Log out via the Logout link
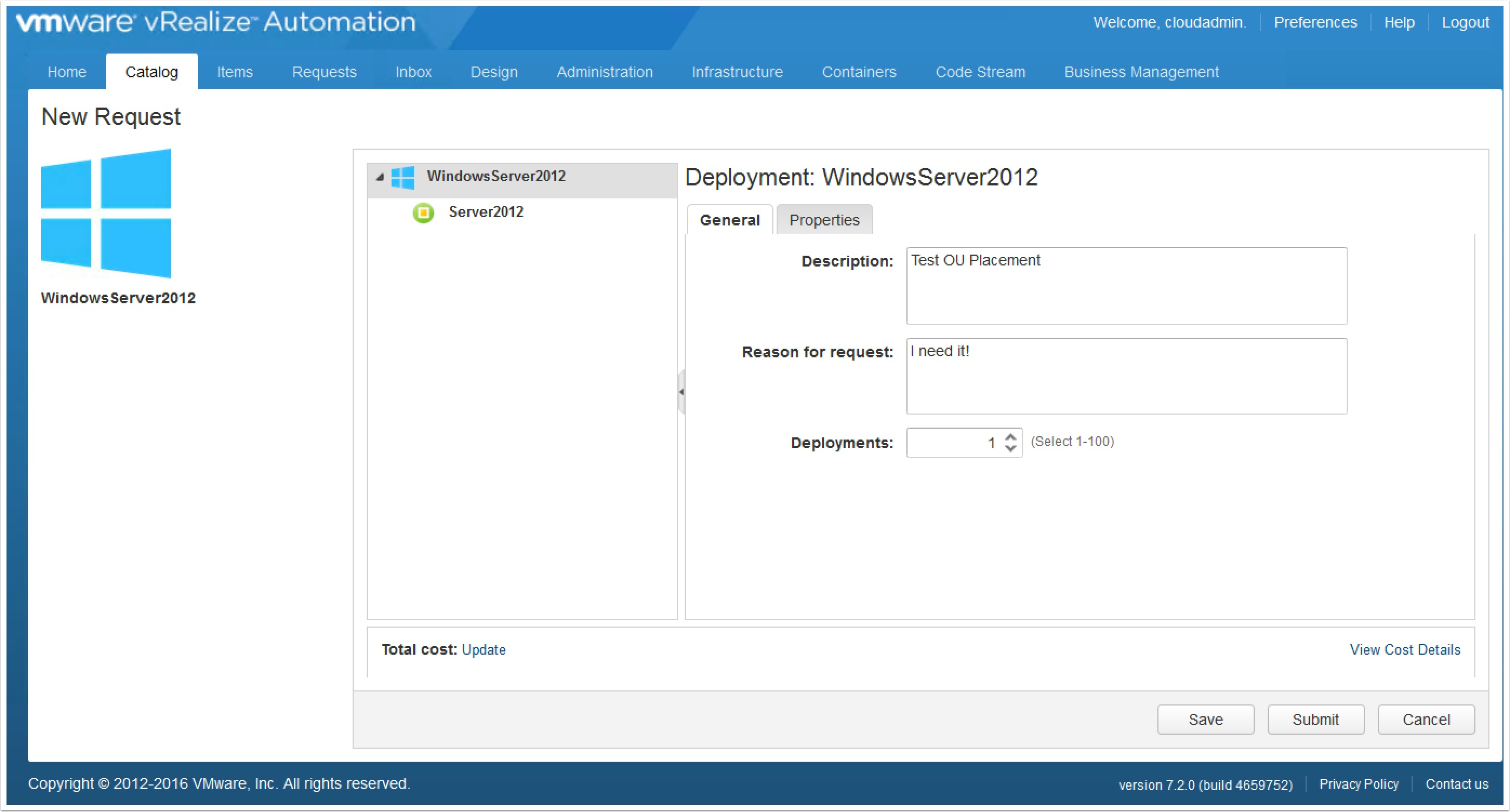The height and width of the screenshot is (812, 1510). coord(1465,22)
